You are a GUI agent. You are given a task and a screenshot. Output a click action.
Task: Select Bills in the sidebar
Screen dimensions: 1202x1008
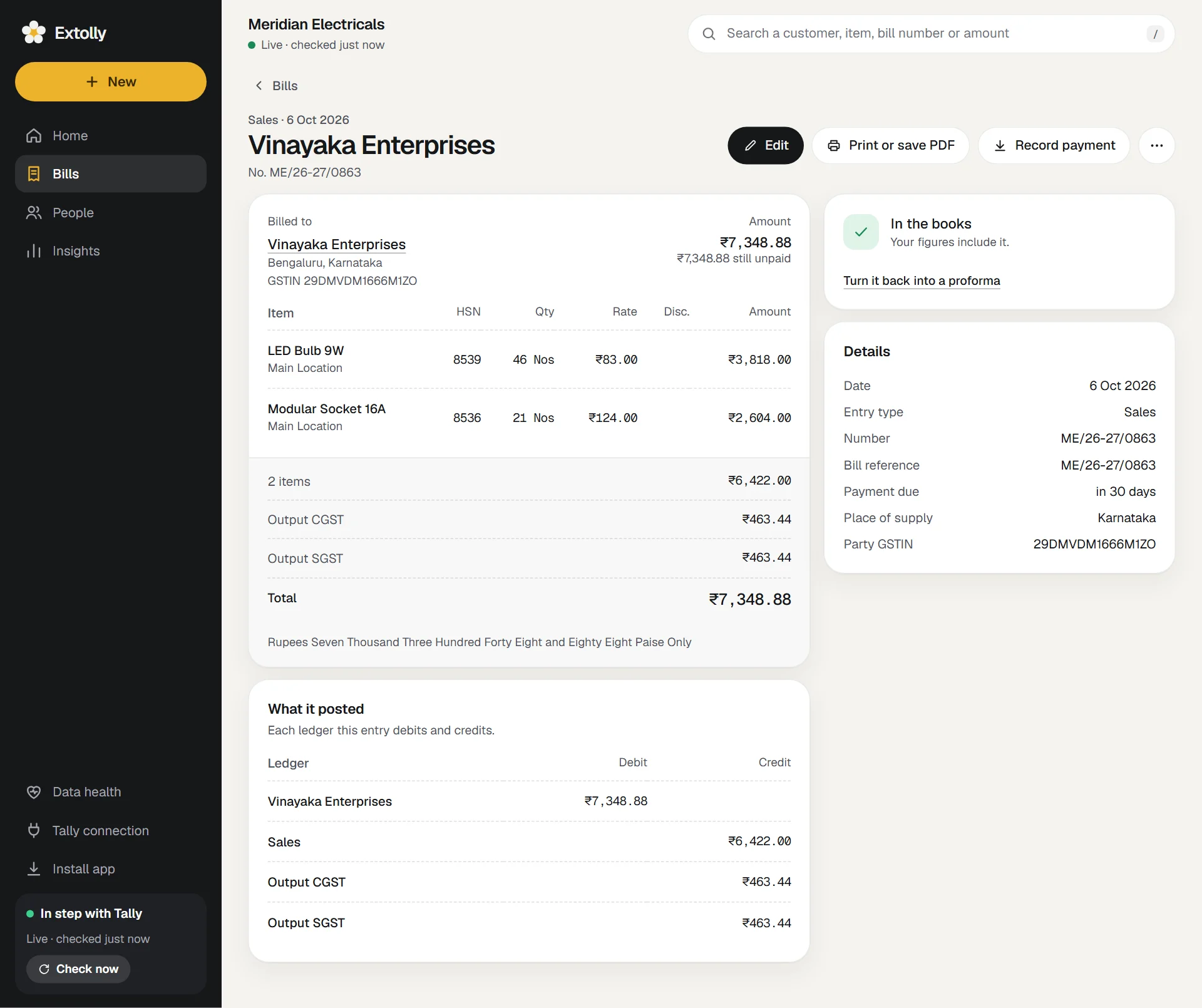111,174
